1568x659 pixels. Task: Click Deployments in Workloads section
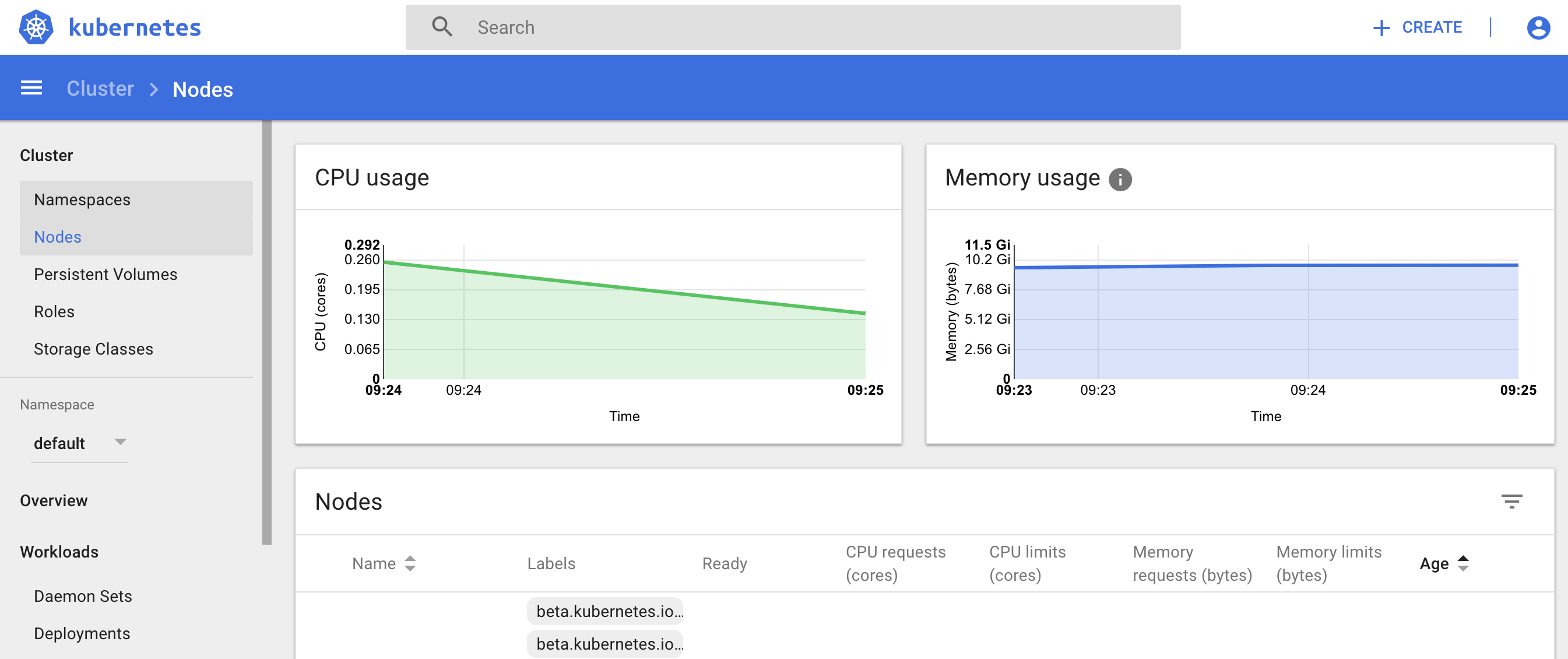point(82,634)
